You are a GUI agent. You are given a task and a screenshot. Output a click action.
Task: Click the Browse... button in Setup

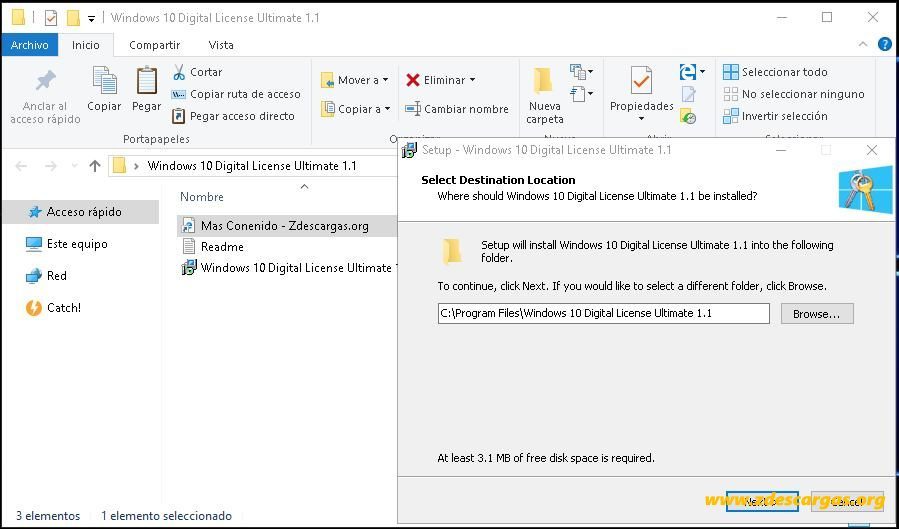(816, 314)
